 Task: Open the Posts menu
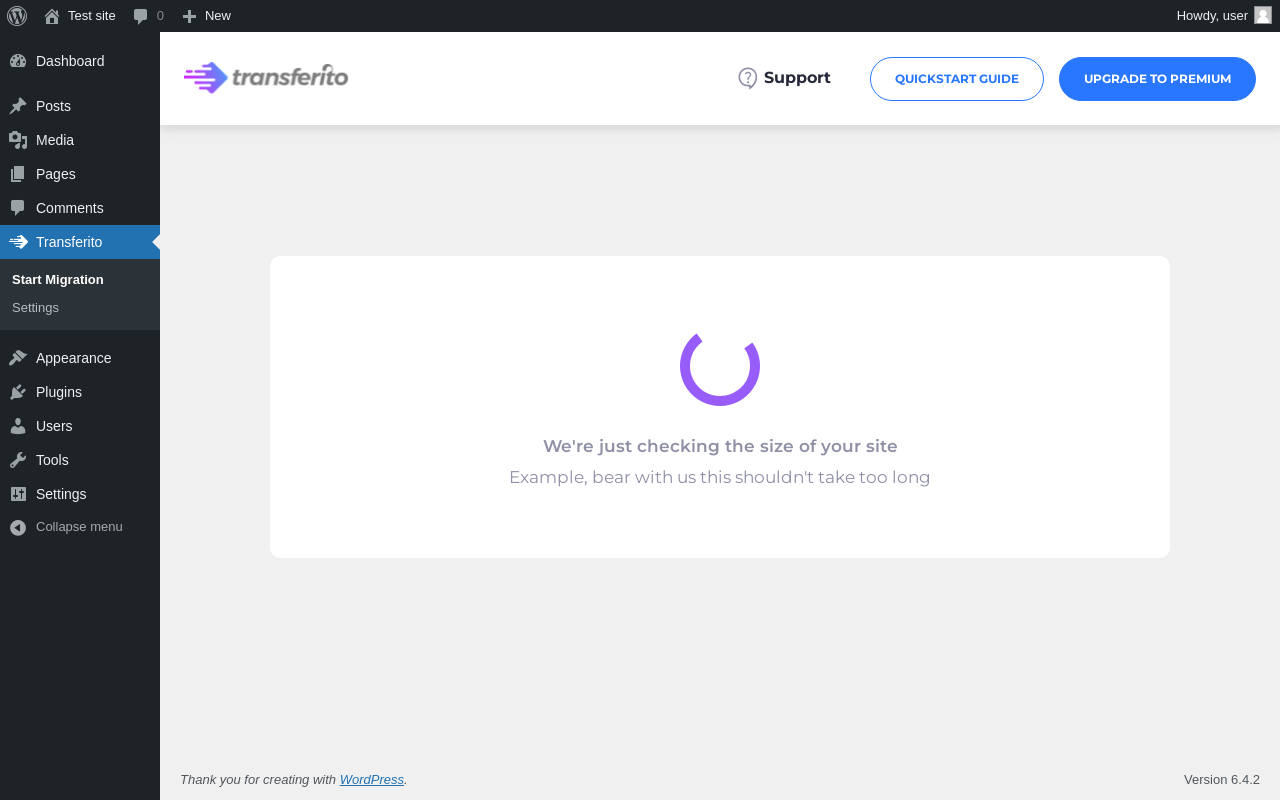click(80, 106)
